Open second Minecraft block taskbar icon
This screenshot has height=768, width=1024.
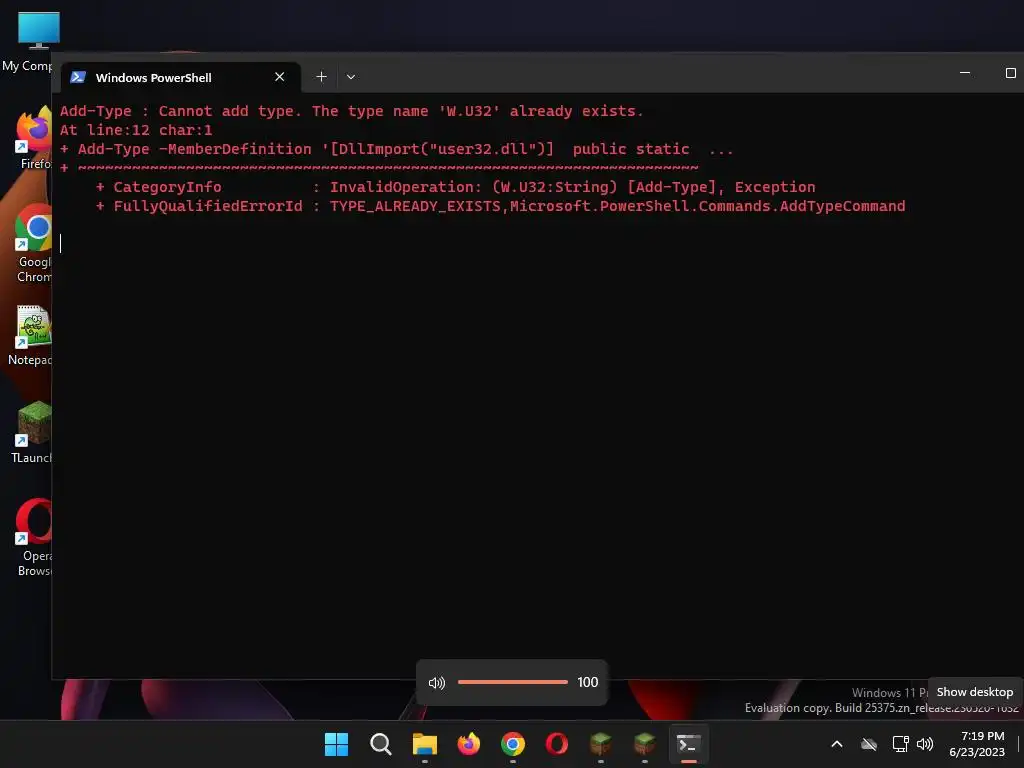pyautogui.click(x=645, y=744)
